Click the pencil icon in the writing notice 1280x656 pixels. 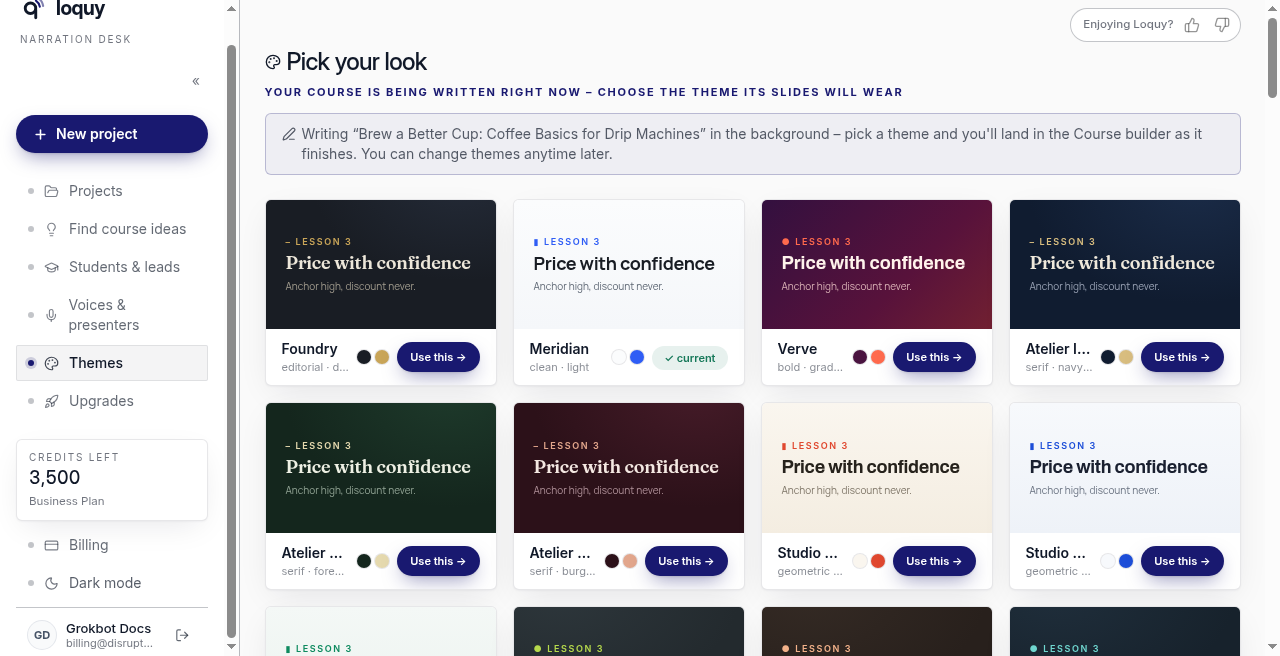point(289,134)
